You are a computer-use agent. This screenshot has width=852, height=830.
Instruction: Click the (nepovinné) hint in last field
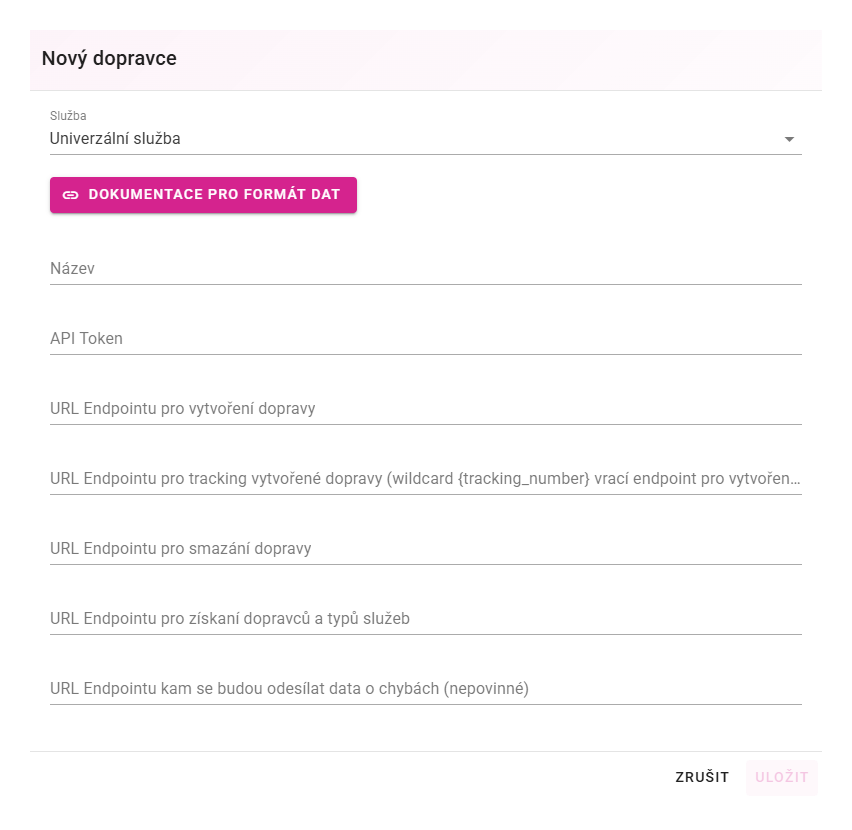tap(486, 689)
